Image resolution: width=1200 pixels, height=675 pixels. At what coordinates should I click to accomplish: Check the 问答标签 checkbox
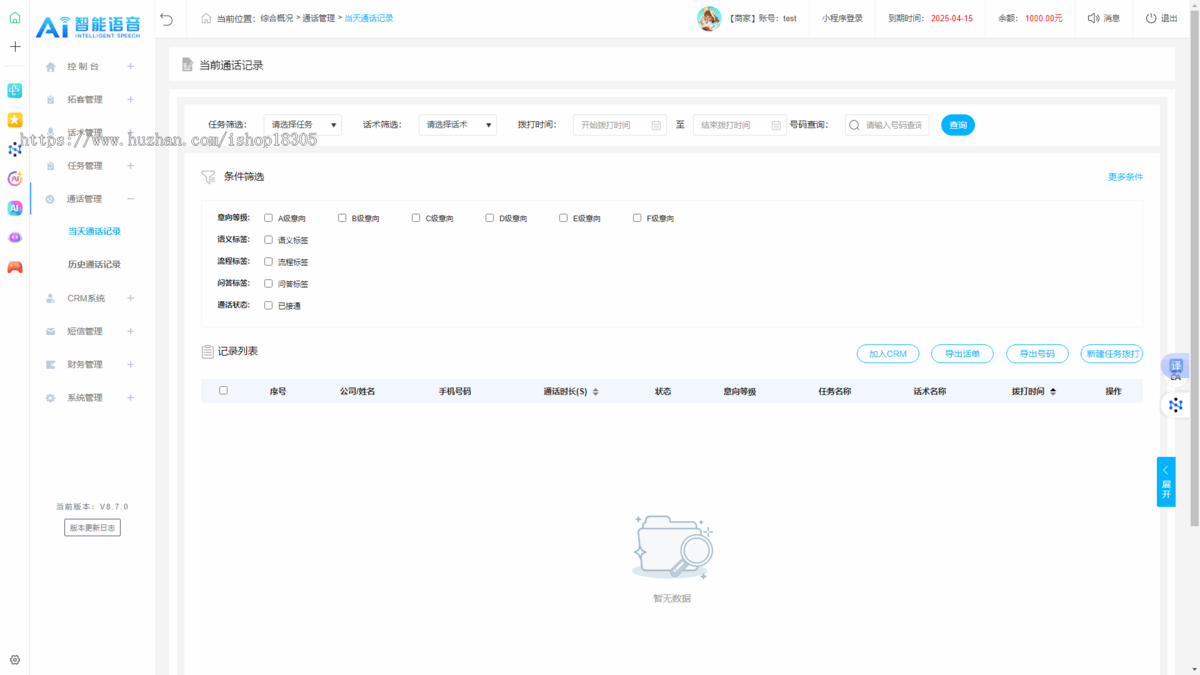[268, 283]
